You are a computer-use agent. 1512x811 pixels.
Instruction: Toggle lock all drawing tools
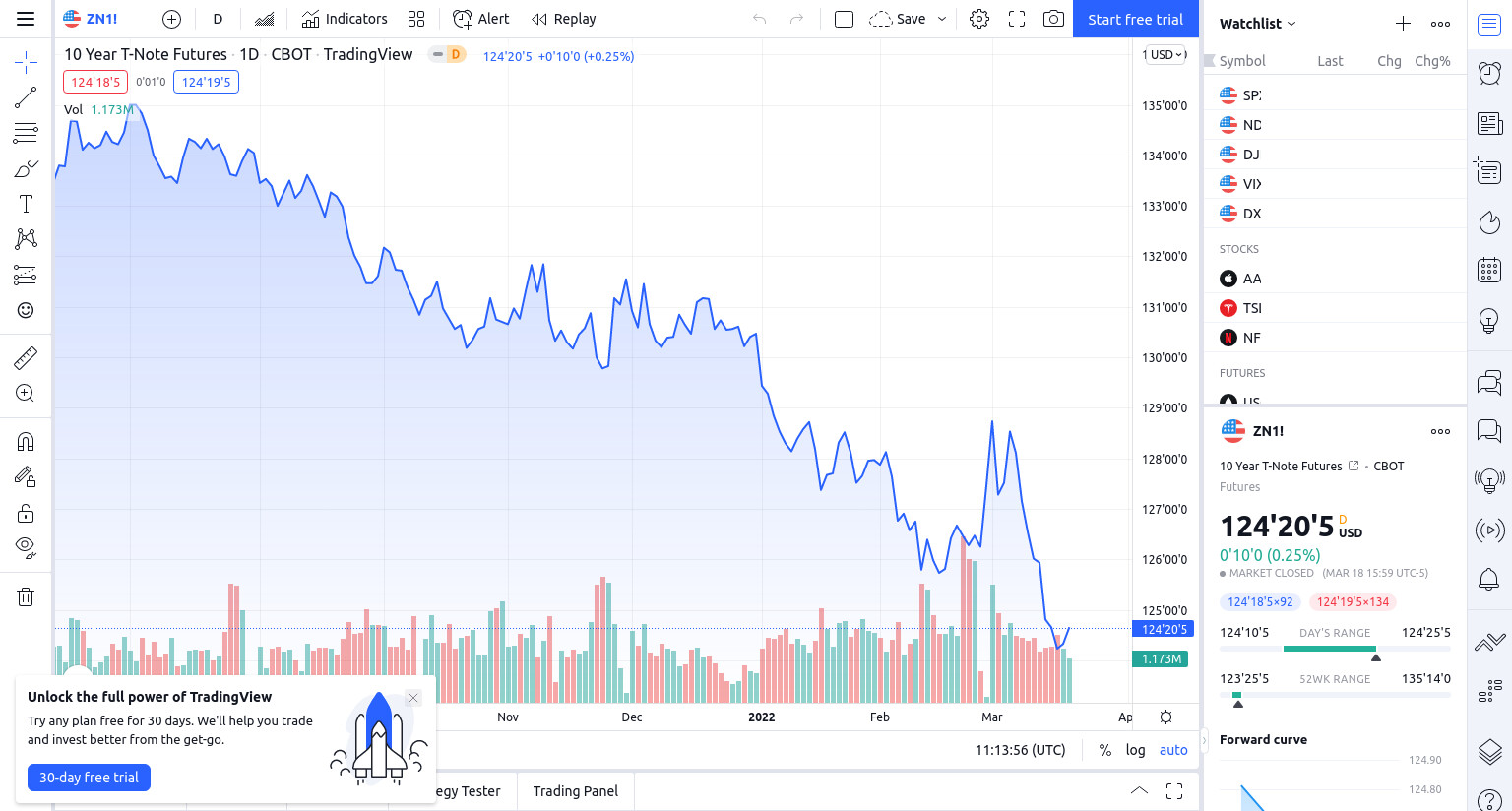coord(26,513)
